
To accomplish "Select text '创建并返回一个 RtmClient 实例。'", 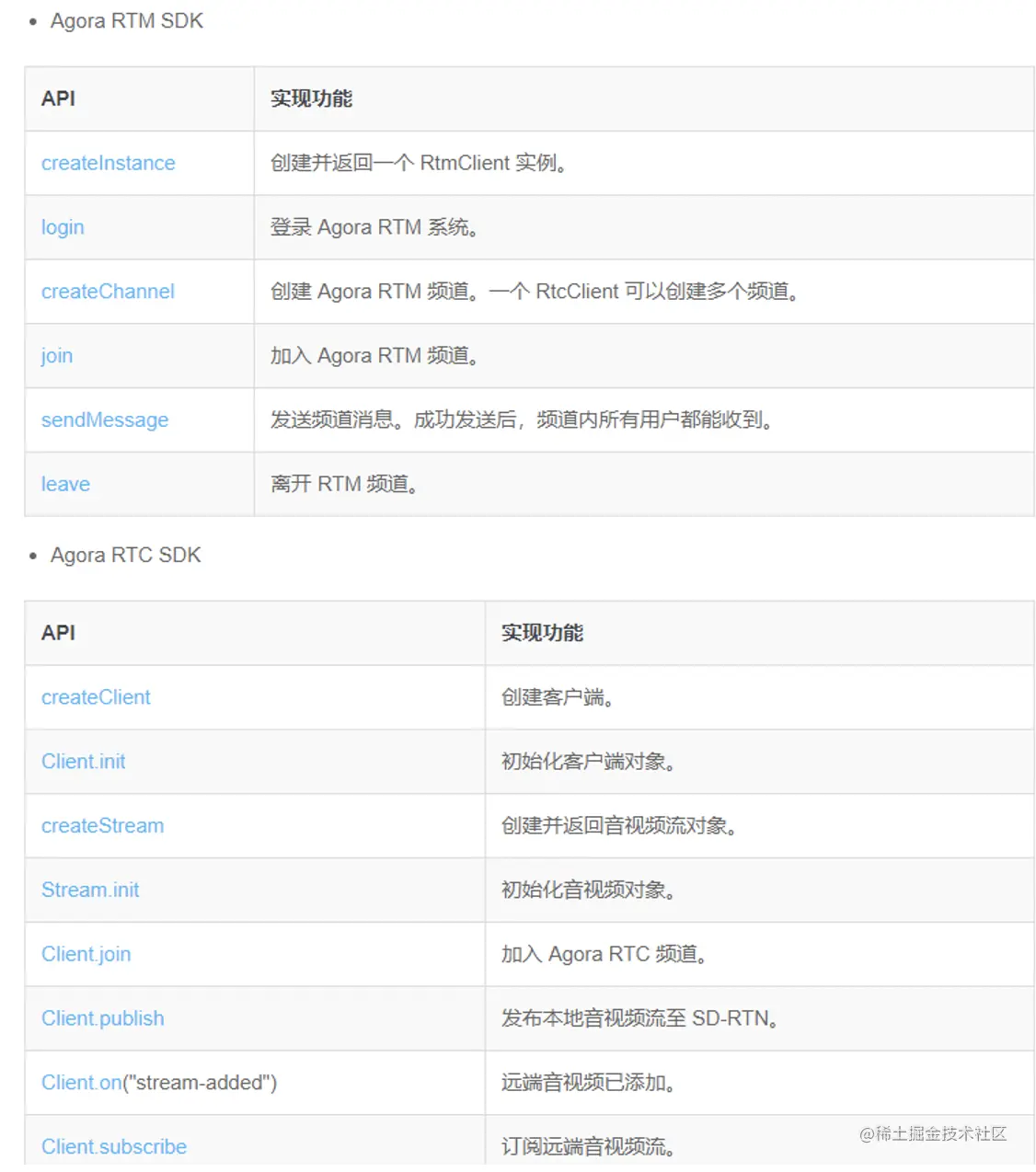I will (419, 163).
